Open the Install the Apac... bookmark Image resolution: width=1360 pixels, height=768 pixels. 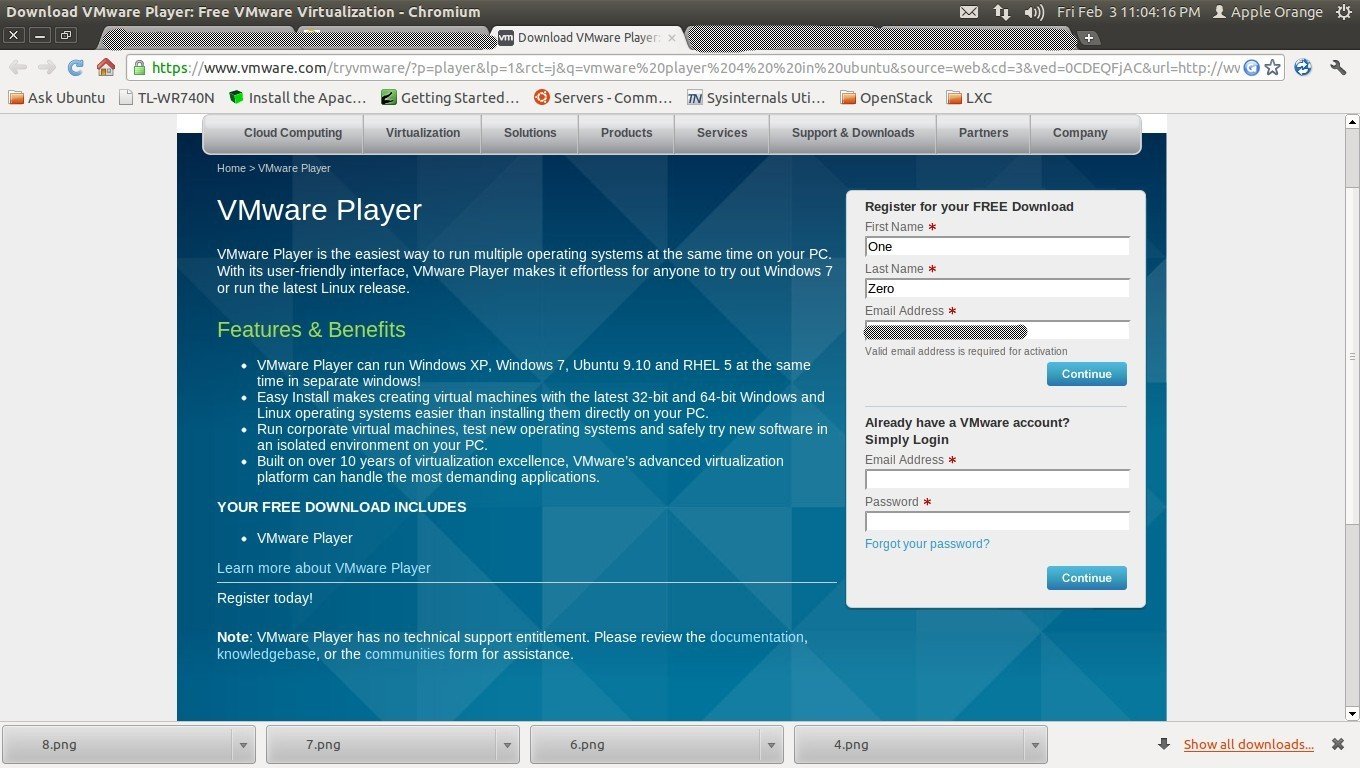[x=298, y=98]
